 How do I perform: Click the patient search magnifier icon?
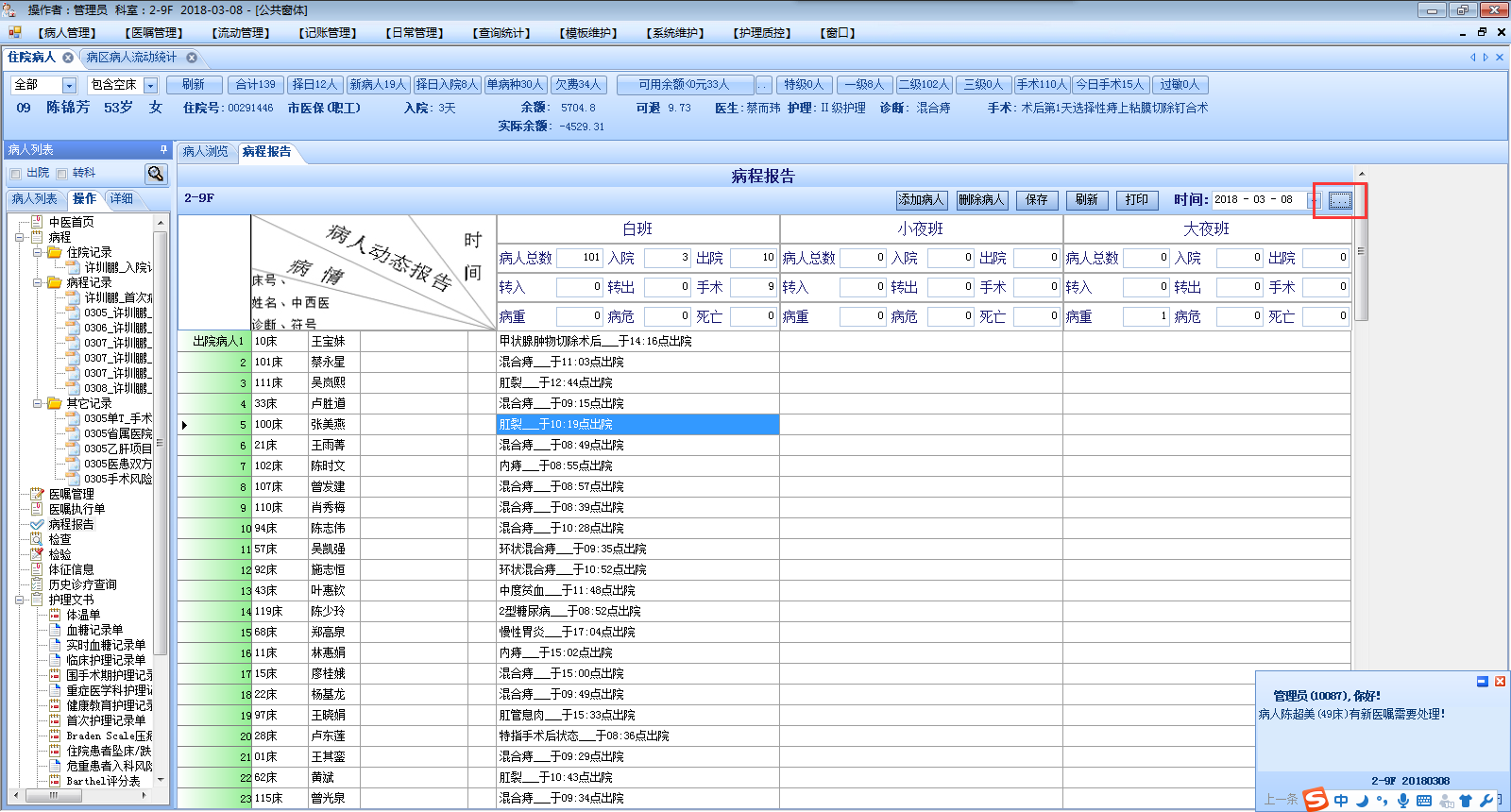(156, 174)
